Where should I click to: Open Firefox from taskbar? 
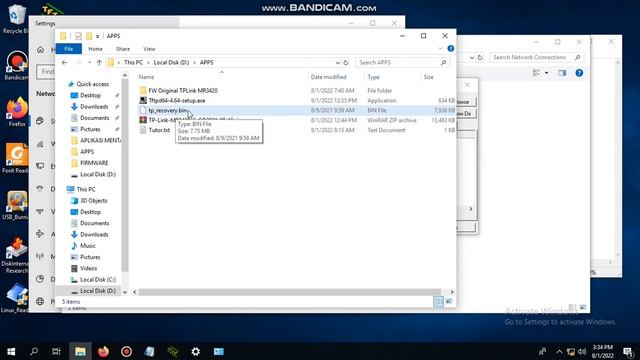[x=103, y=351]
